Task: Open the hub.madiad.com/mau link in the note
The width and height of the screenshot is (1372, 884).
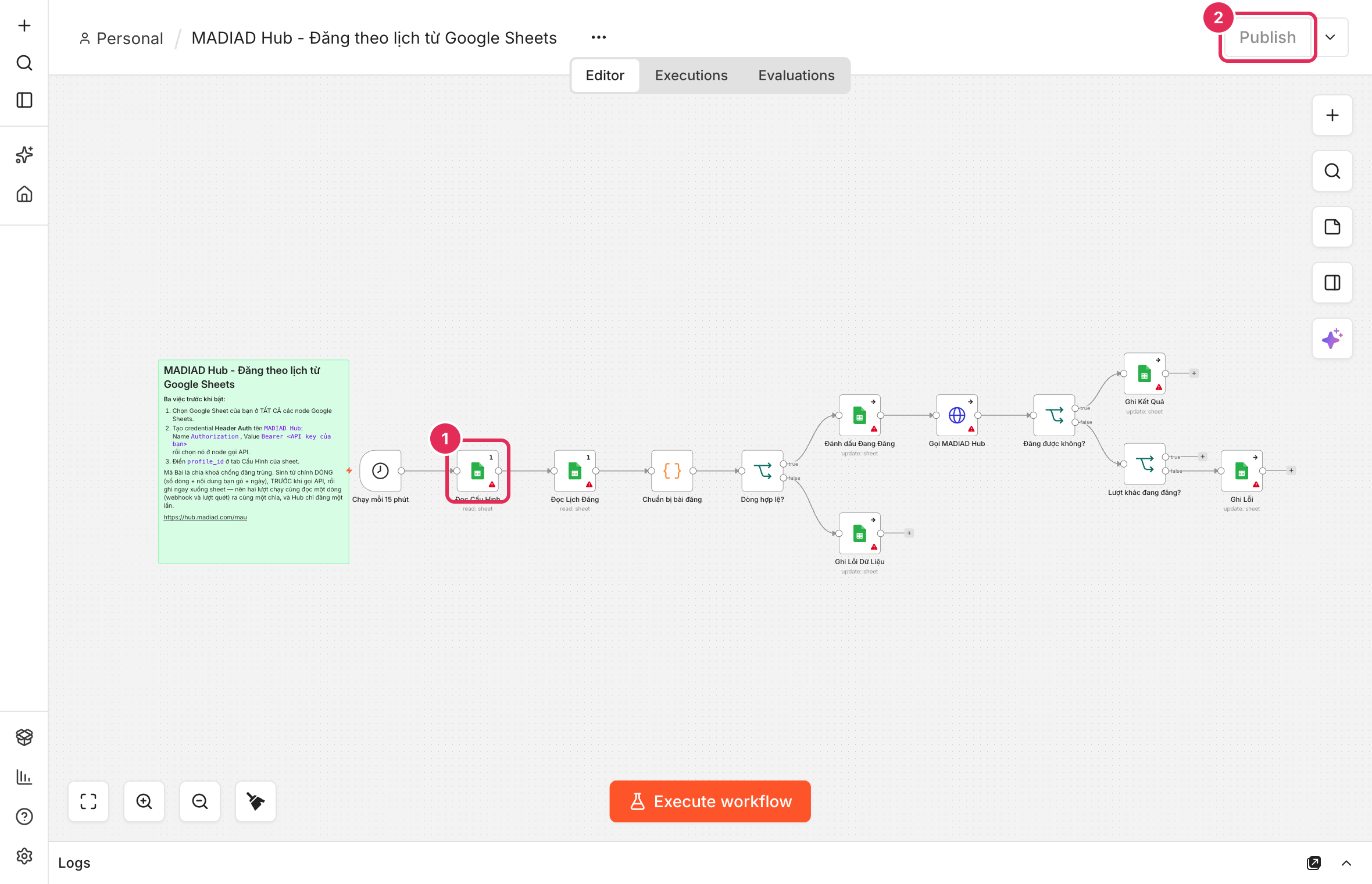Action: [205, 517]
